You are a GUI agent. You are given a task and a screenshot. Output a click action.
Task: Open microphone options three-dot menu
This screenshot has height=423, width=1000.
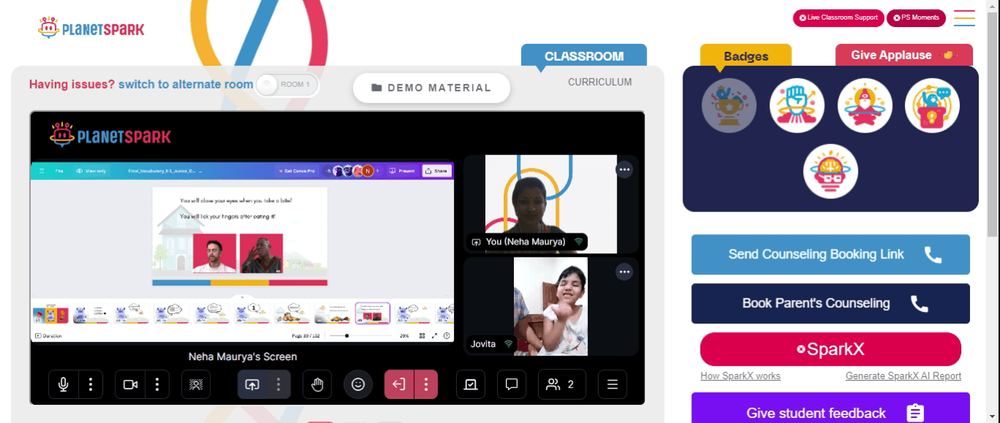[91, 385]
